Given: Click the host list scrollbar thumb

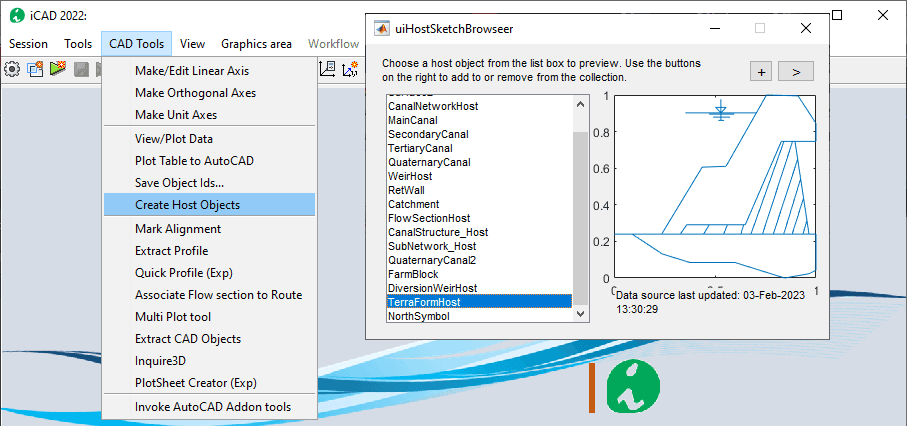Looking at the screenshot, I should tap(580, 207).
